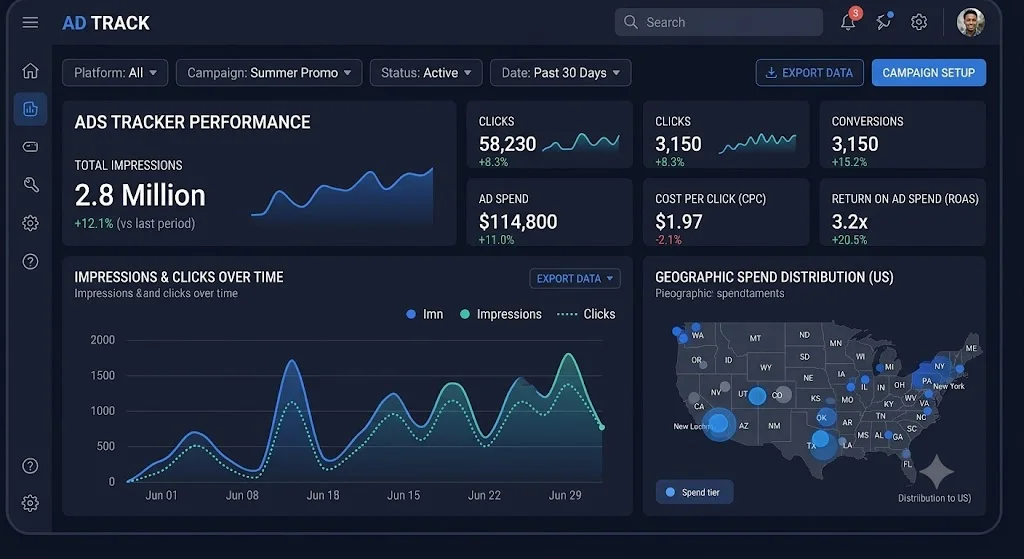1024x559 pixels.
Task: Click the CAMPAIGN SETUP button
Action: coord(929,72)
